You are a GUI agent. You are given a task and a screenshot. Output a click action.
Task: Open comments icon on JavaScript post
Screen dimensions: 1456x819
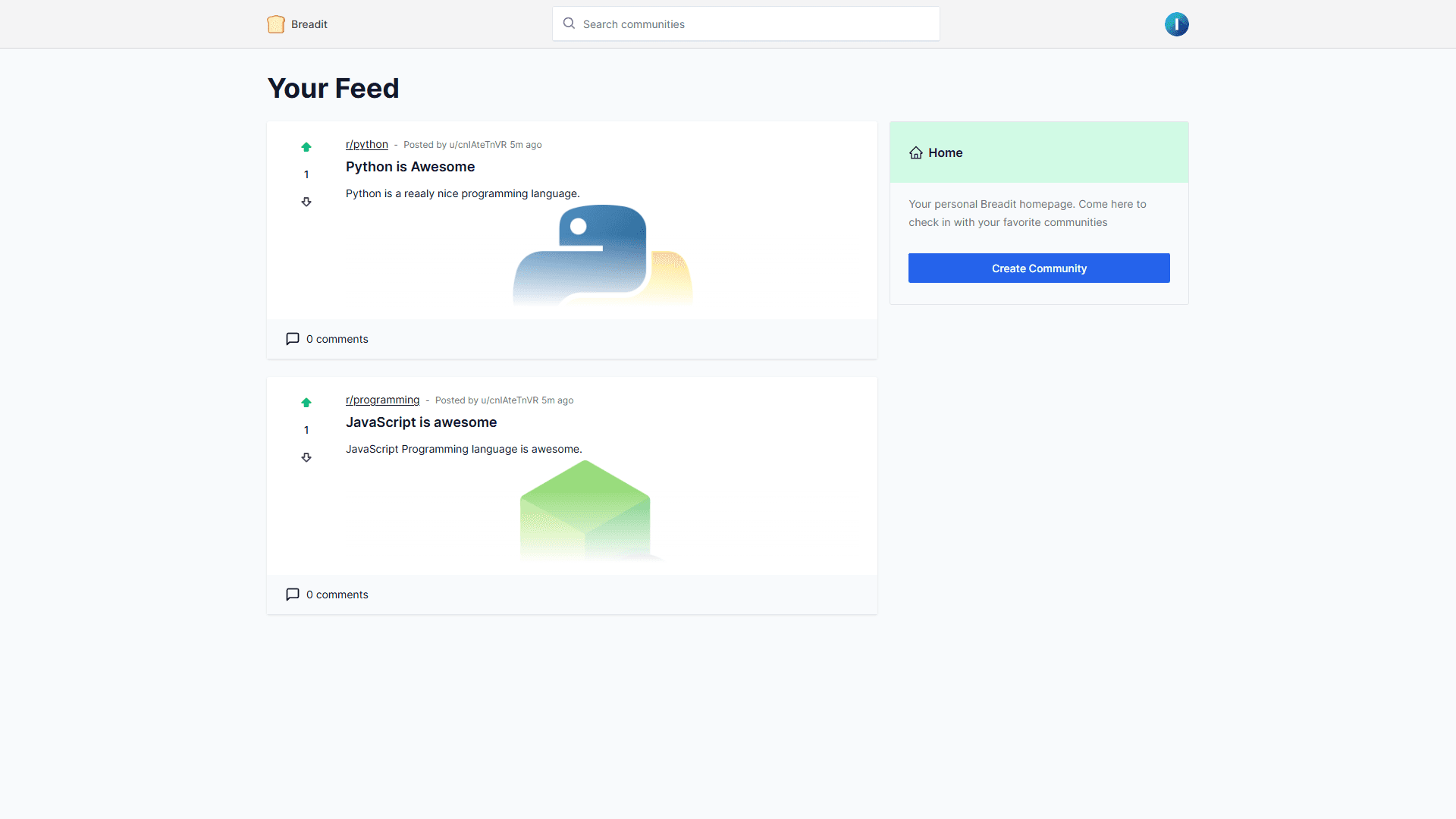293,595
